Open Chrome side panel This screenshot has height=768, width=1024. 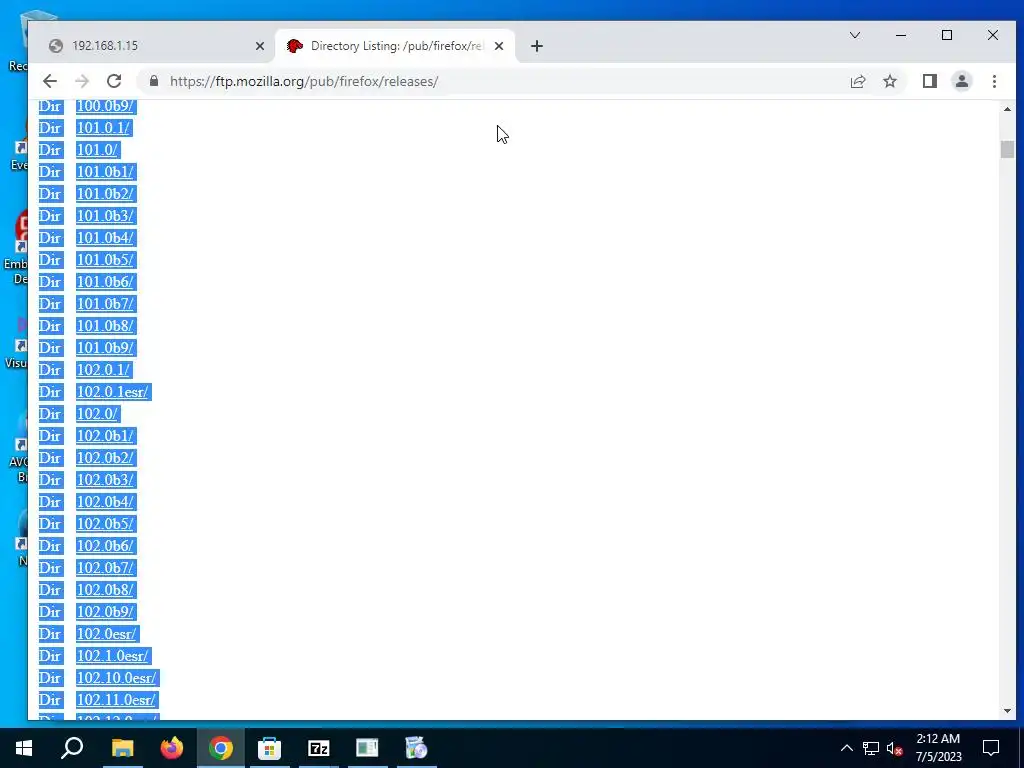[929, 81]
